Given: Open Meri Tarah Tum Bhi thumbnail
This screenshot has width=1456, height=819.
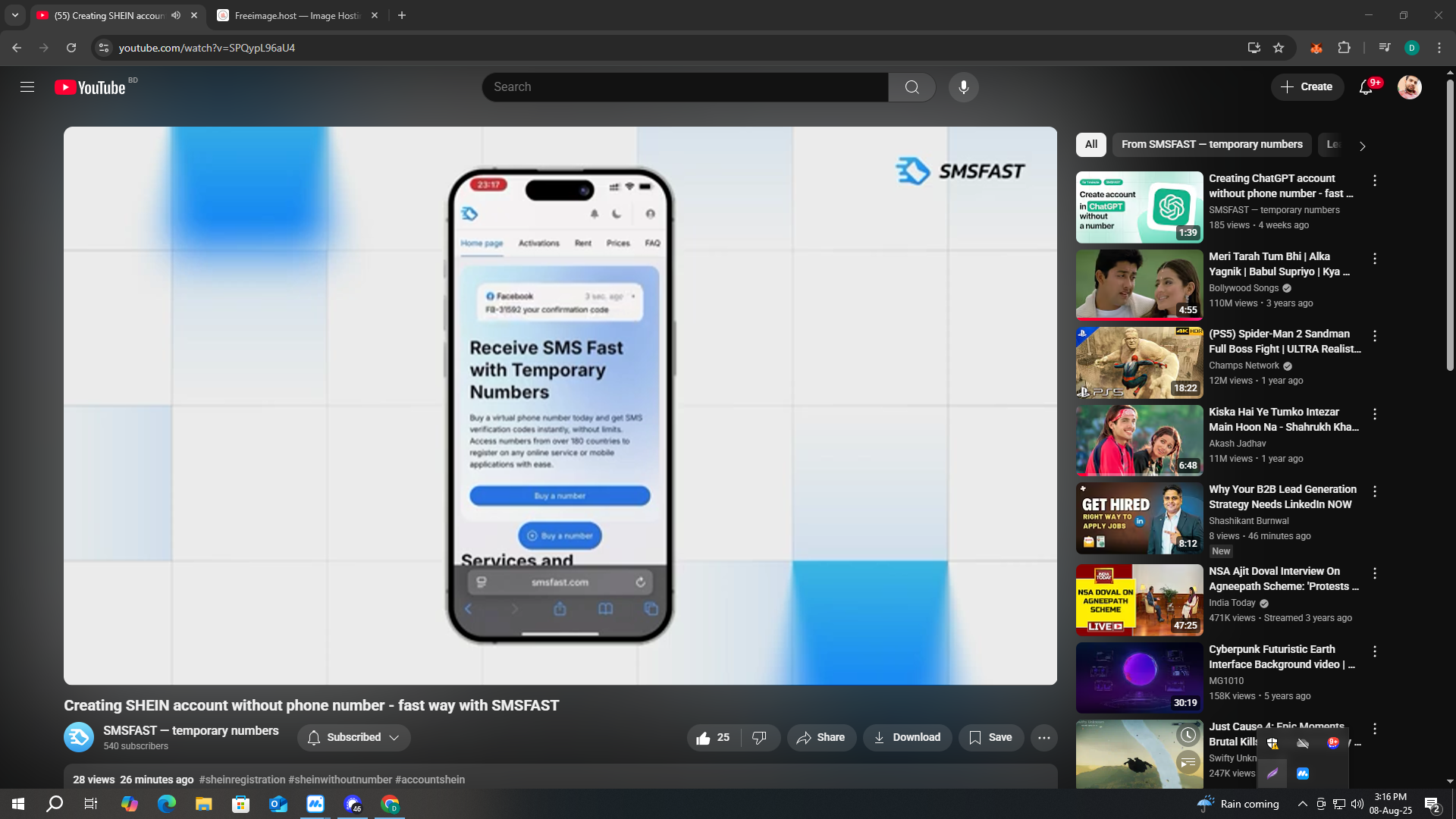Looking at the screenshot, I should coord(1139,285).
